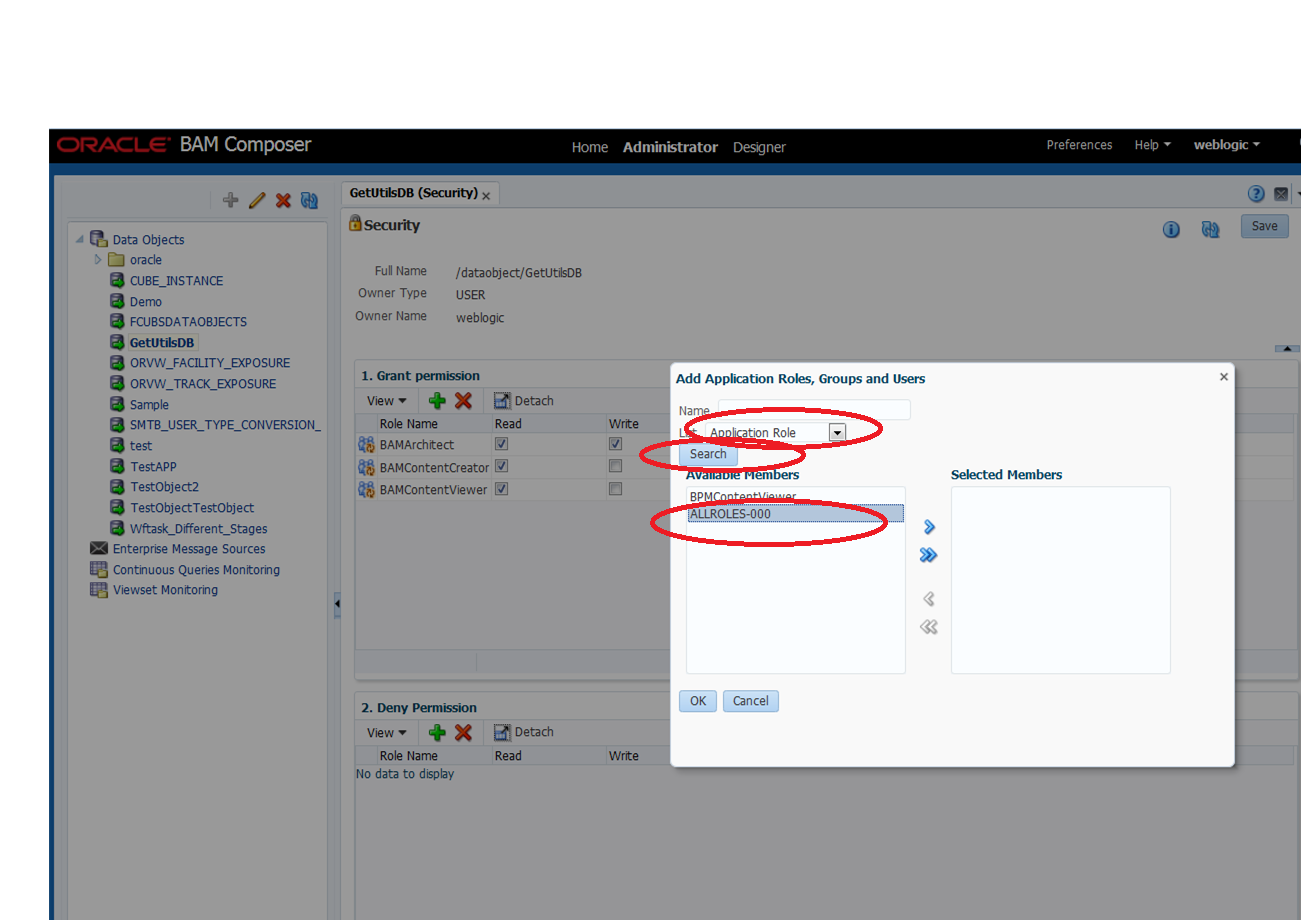Click the BAMArchitect role icon
The image size is (1301, 920).
[x=366, y=444]
